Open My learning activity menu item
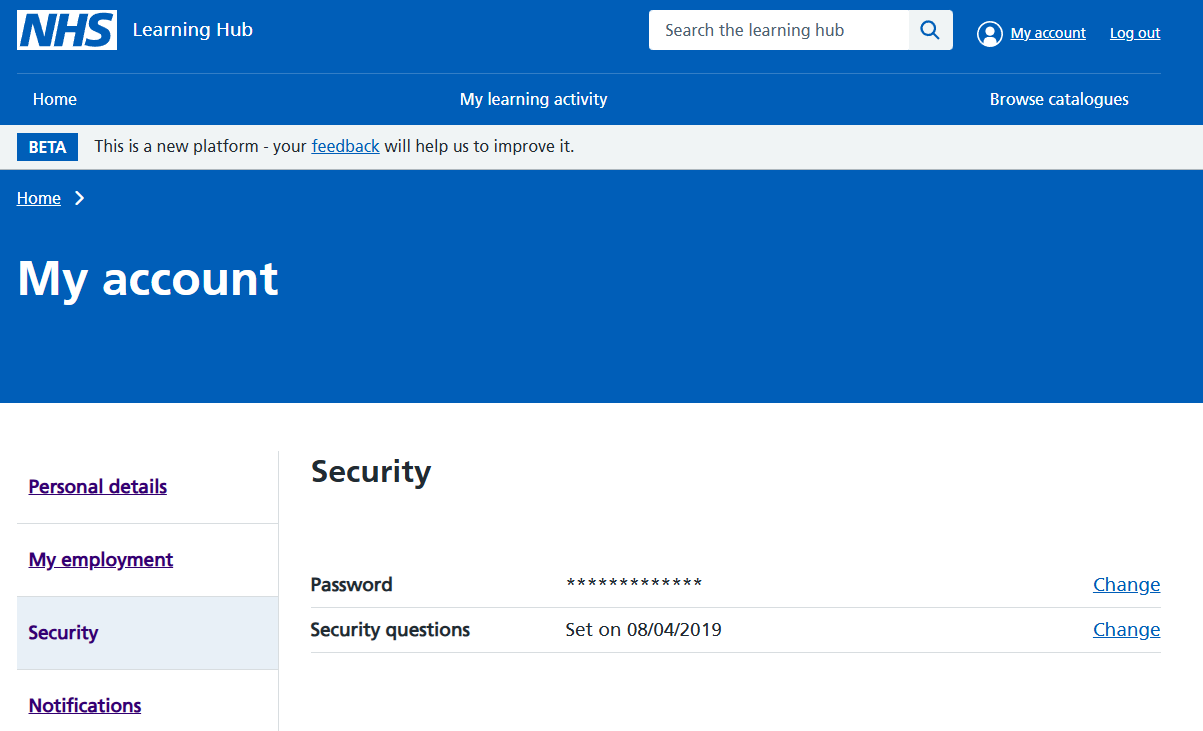Screen dimensions: 1203x731 pyautogui.click(x=533, y=99)
